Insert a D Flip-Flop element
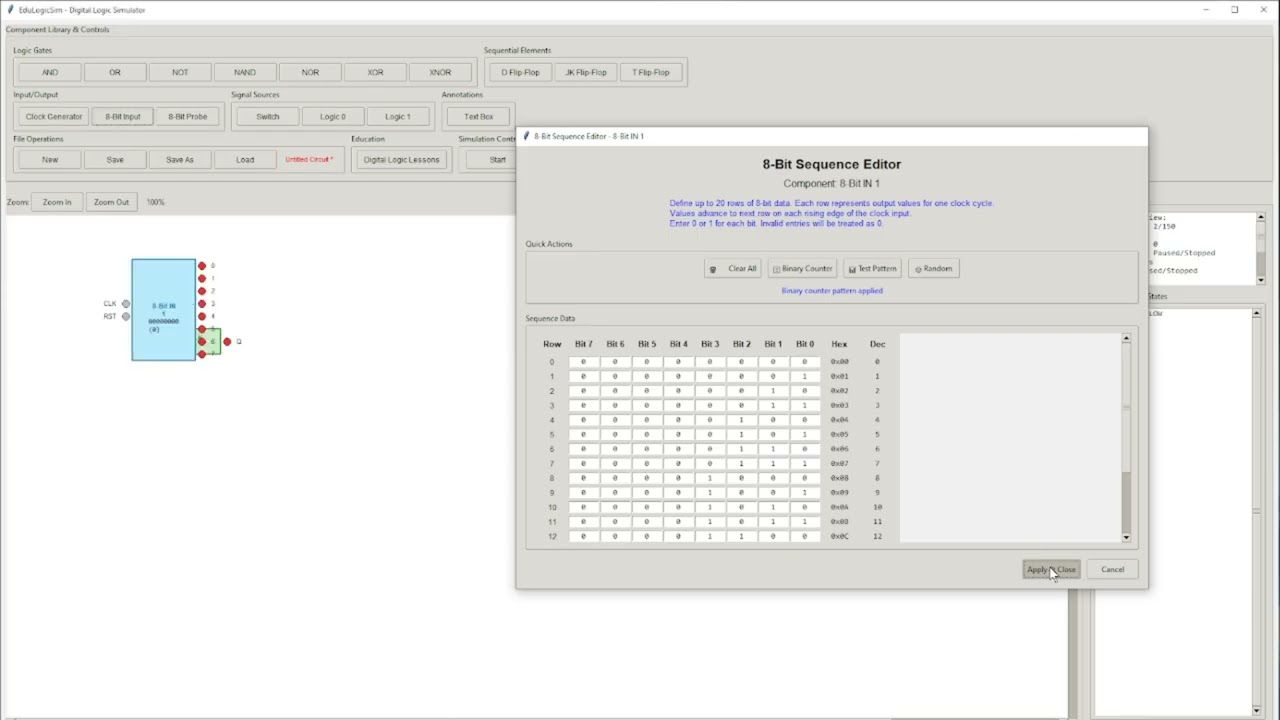 (x=520, y=72)
